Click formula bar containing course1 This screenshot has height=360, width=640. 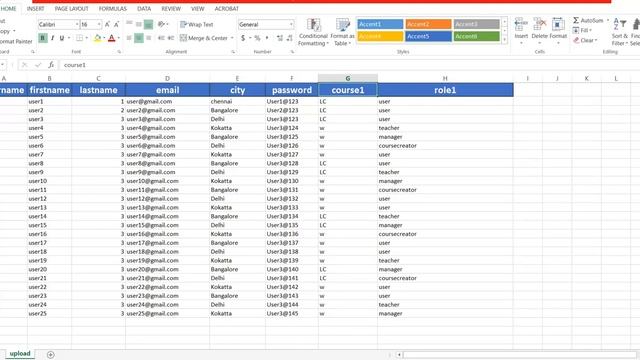click(349, 65)
